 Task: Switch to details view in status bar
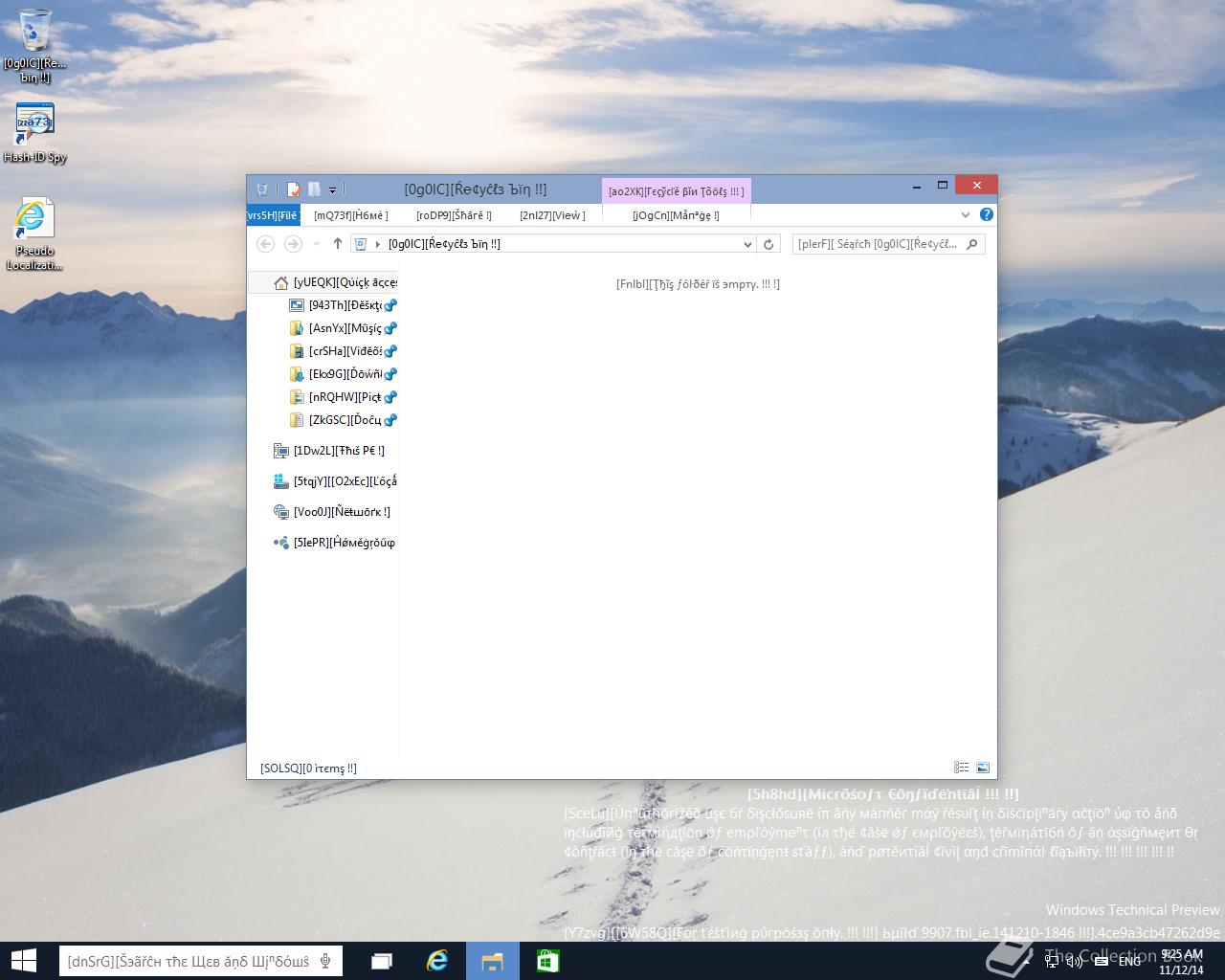point(961,768)
